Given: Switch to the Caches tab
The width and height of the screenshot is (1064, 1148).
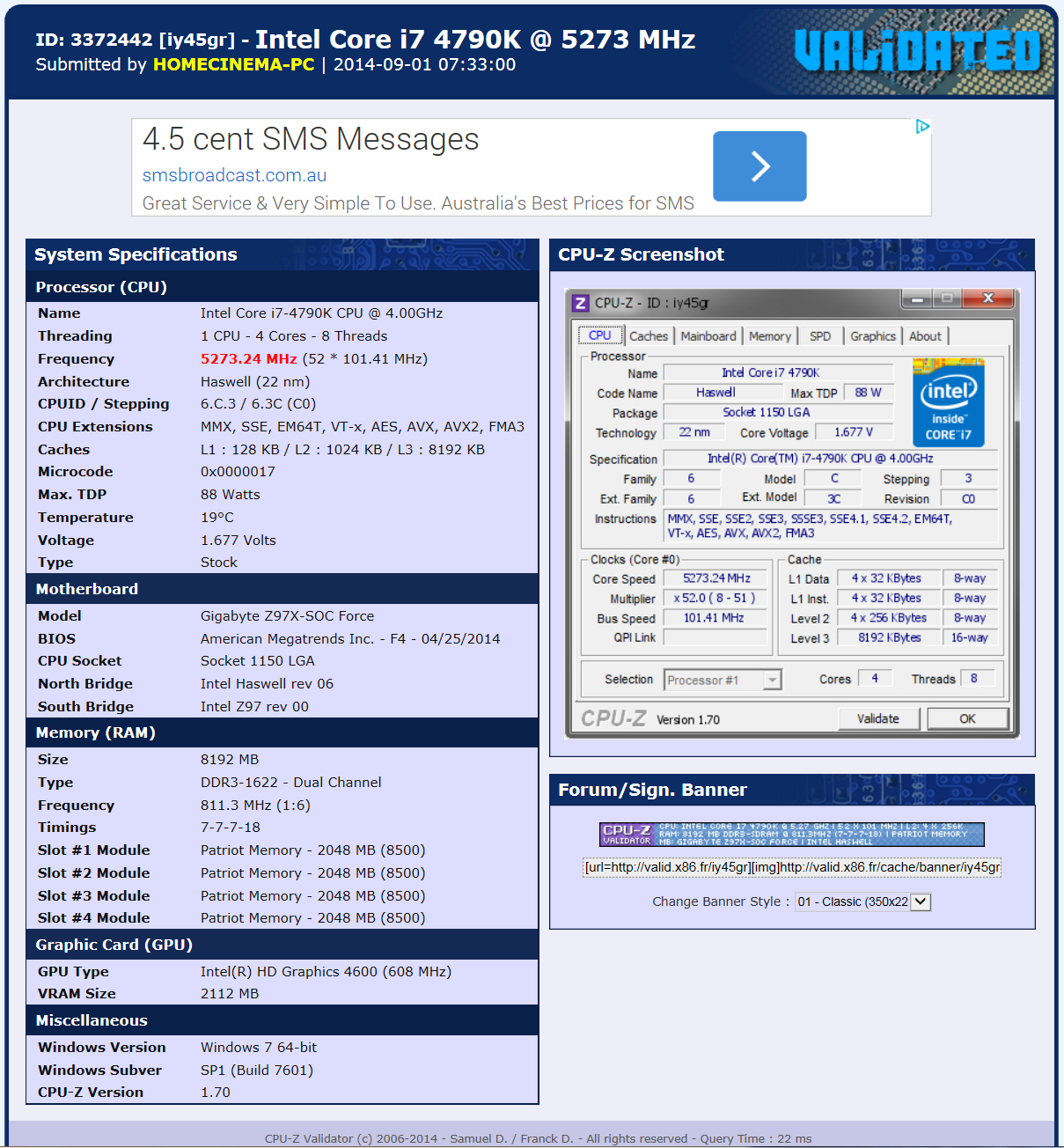Looking at the screenshot, I should pyautogui.click(x=649, y=336).
